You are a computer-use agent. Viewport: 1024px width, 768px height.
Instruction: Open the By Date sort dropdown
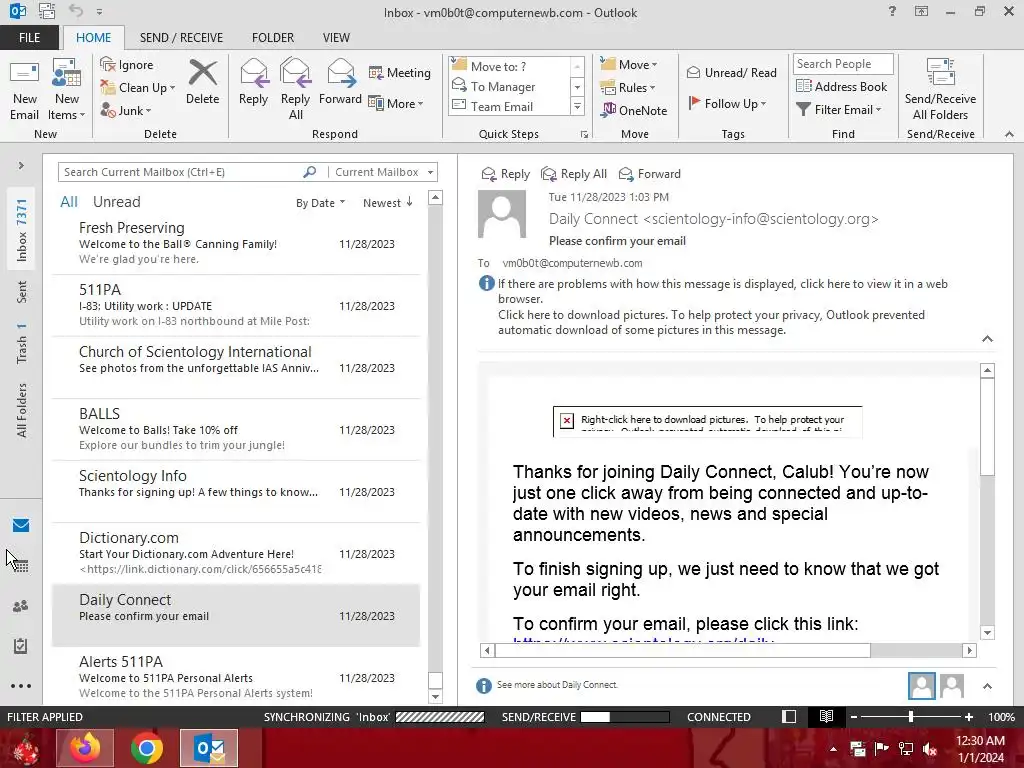pos(321,203)
